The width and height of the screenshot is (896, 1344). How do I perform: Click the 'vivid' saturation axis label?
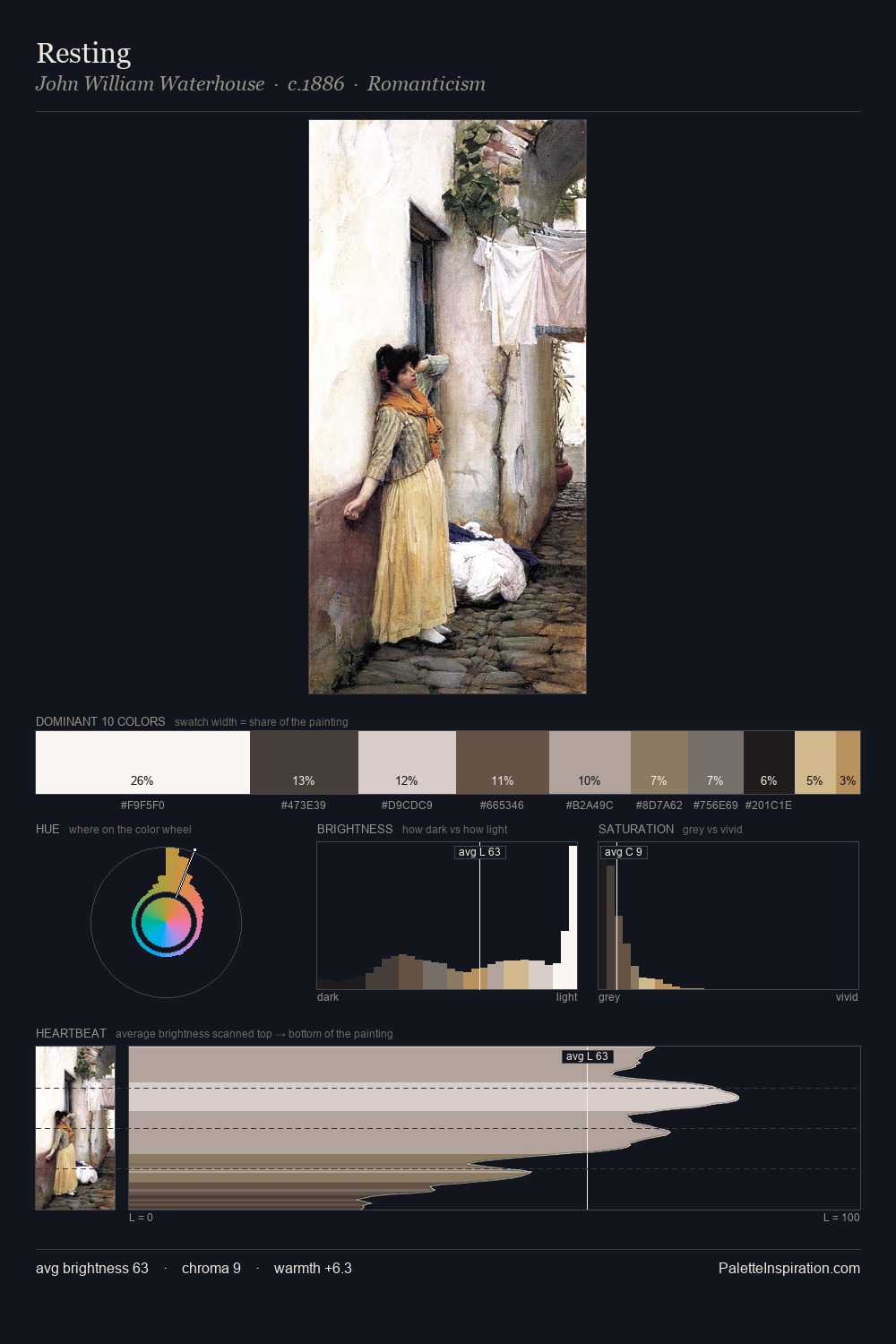tap(847, 997)
